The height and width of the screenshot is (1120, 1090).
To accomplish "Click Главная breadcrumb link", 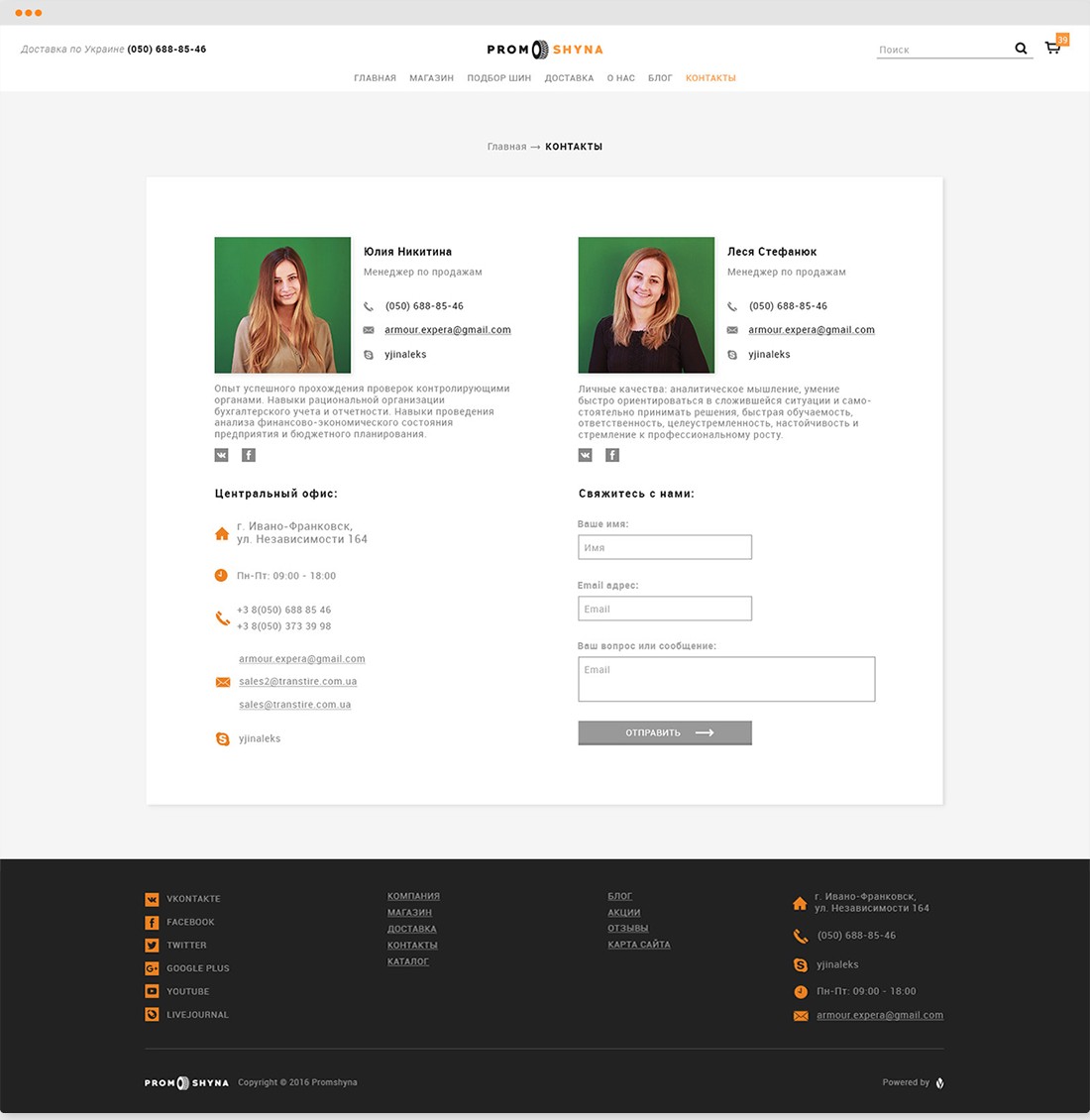I will click(506, 147).
